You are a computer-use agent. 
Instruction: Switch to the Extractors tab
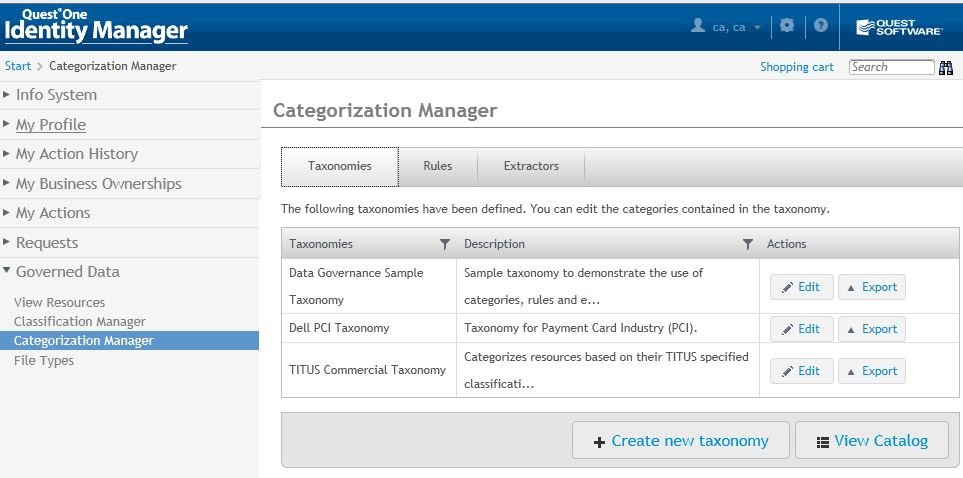531,166
